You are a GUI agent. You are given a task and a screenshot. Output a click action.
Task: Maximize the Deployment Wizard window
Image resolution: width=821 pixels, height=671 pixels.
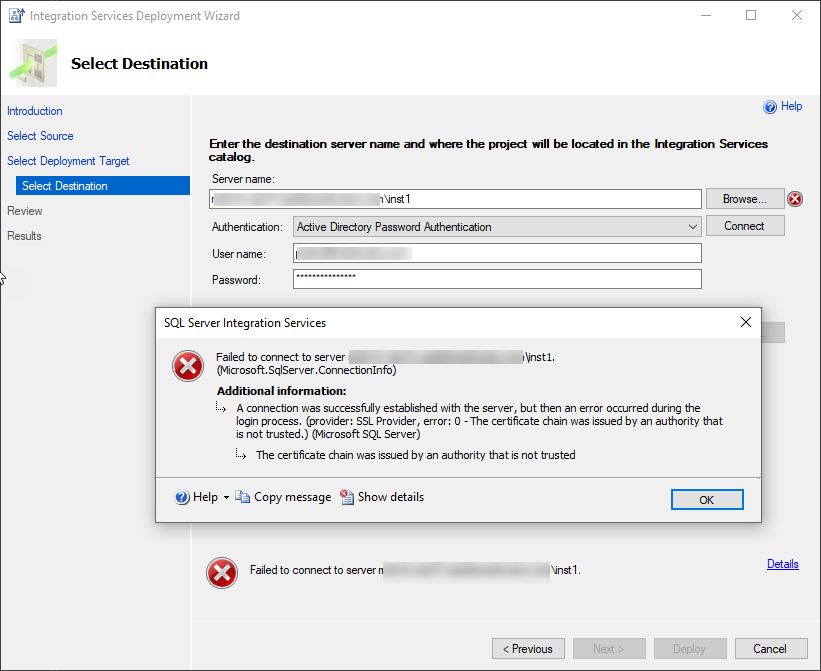point(751,15)
